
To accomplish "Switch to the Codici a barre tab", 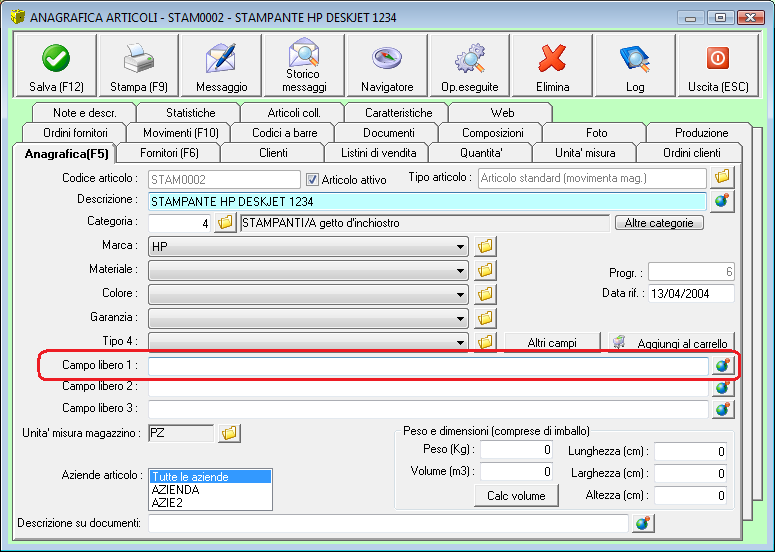I will [x=284, y=132].
